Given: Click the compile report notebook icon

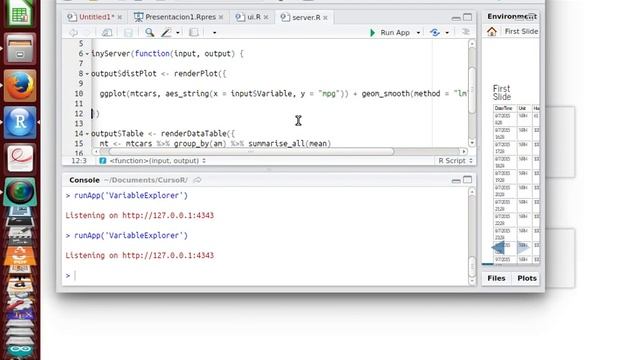Looking at the screenshot, I should [194, 32].
